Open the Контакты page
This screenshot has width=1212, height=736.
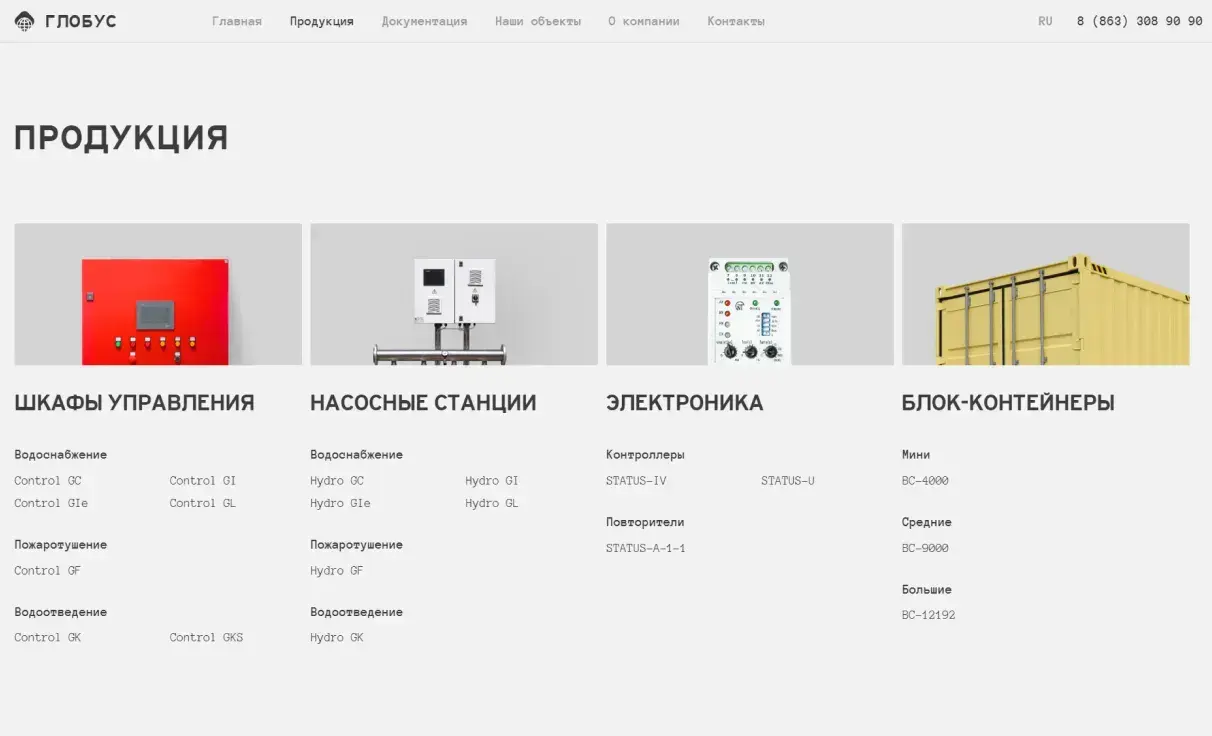click(x=735, y=20)
